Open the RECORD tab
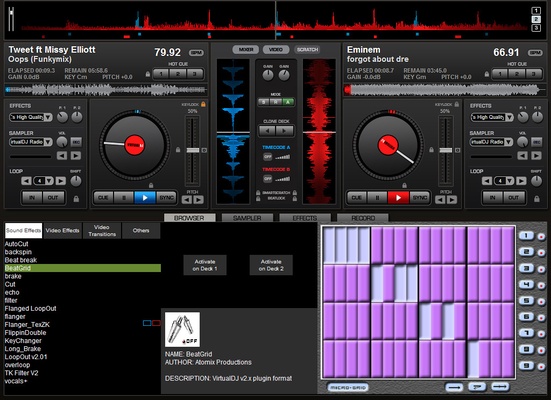 363,218
